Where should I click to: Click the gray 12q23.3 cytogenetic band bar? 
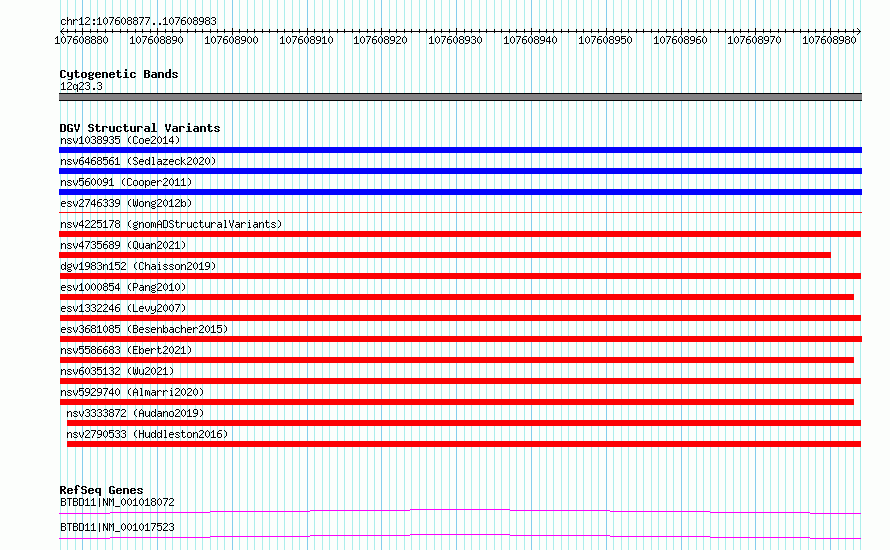(460, 97)
